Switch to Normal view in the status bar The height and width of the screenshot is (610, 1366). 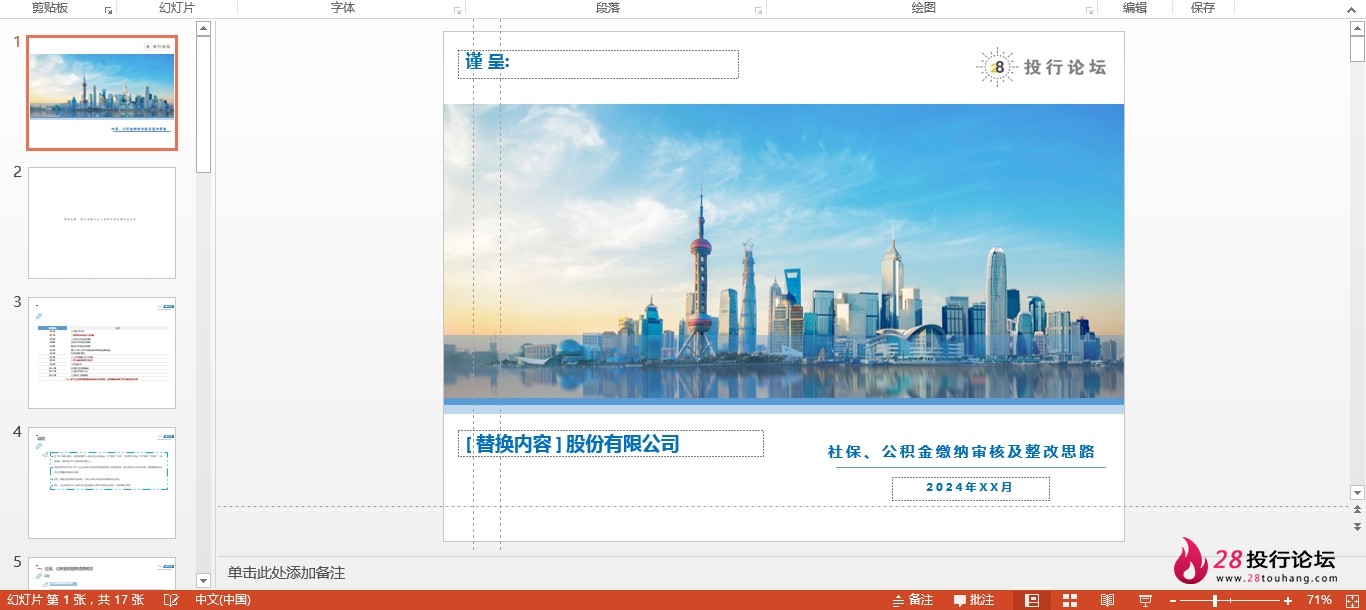[1033, 600]
